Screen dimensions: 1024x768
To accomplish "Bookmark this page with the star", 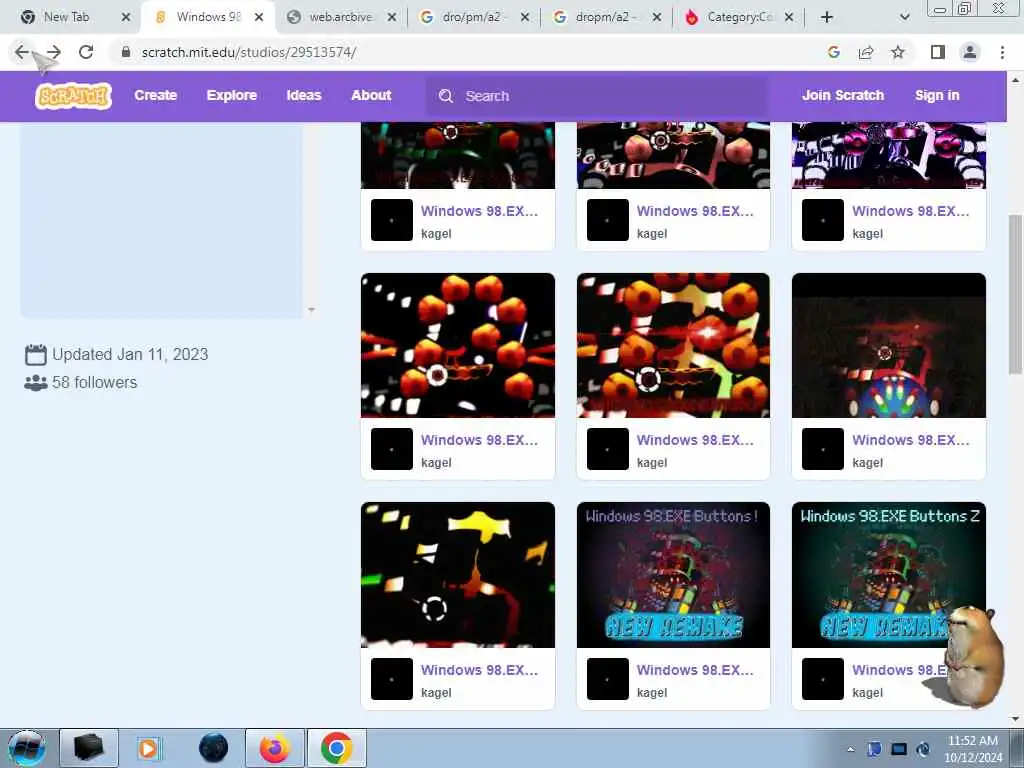I will pyautogui.click(x=898, y=52).
